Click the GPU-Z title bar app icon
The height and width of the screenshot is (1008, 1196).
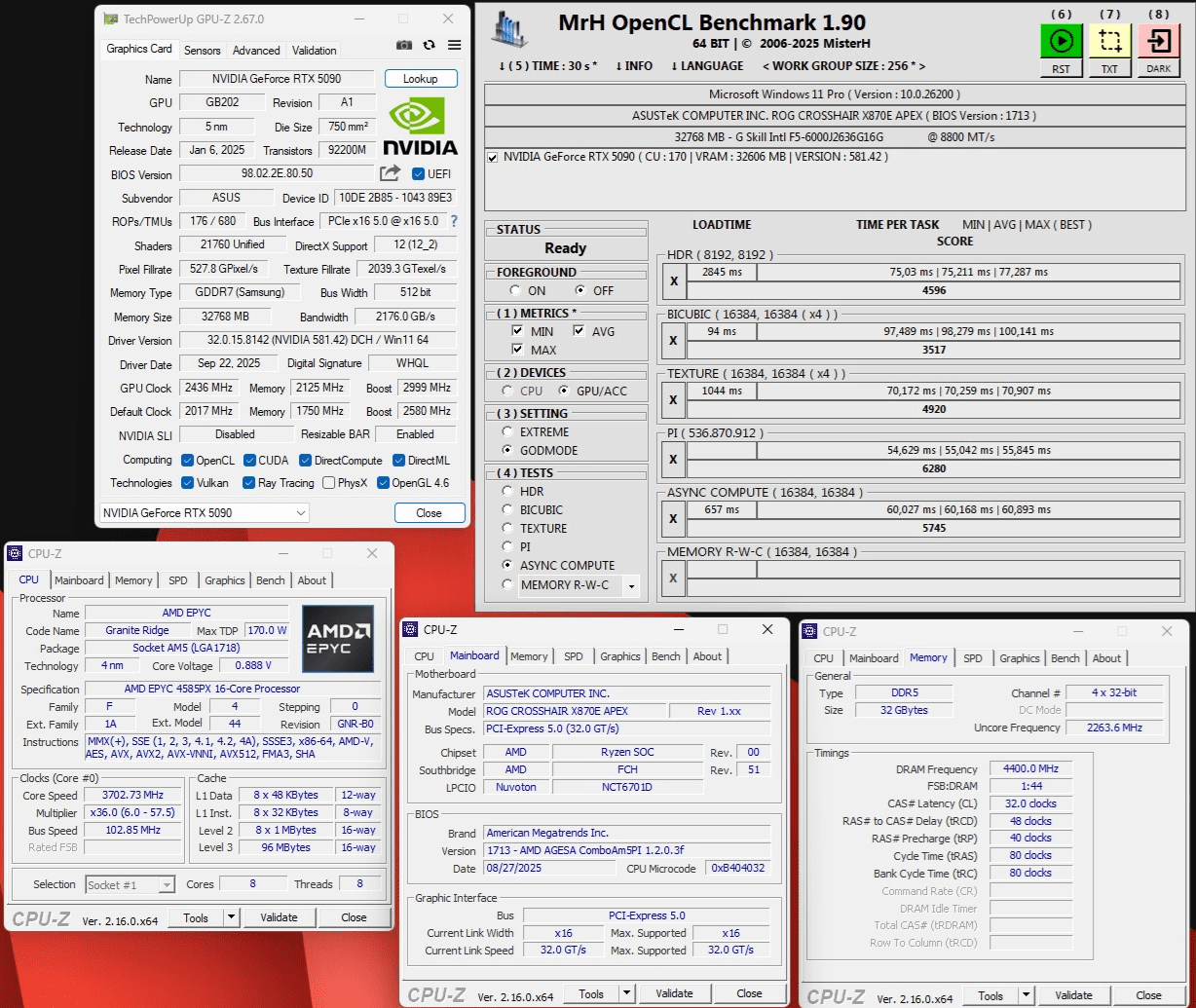tap(111, 19)
